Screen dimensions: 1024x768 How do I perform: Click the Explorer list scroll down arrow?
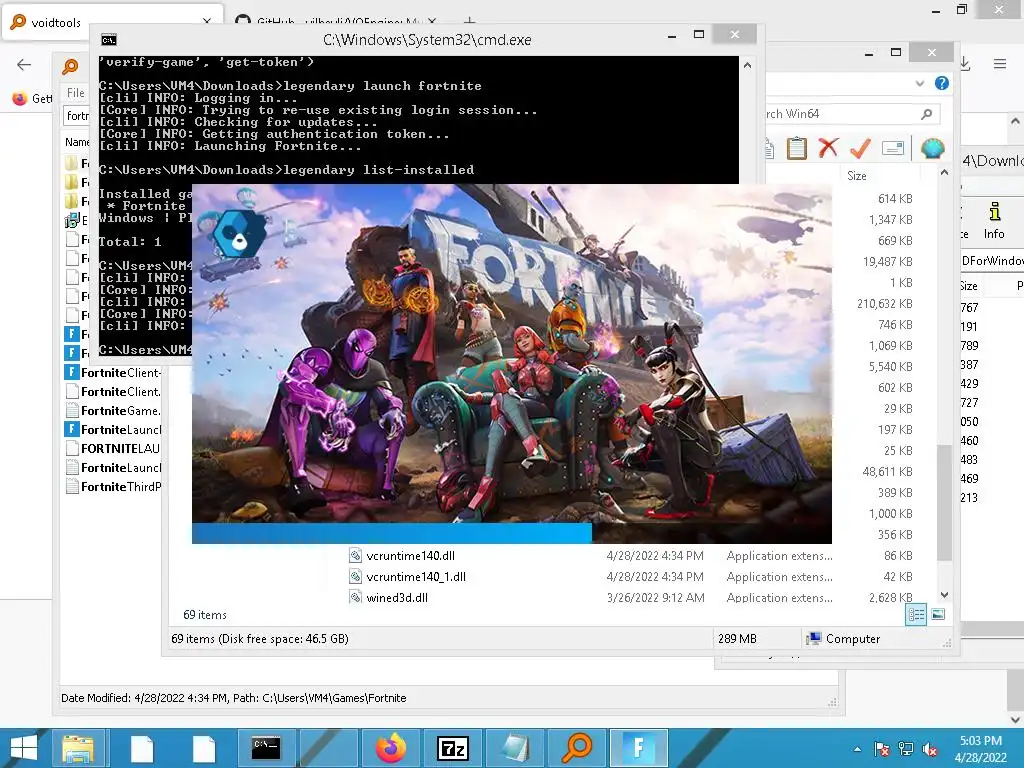click(x=944, y=595)
